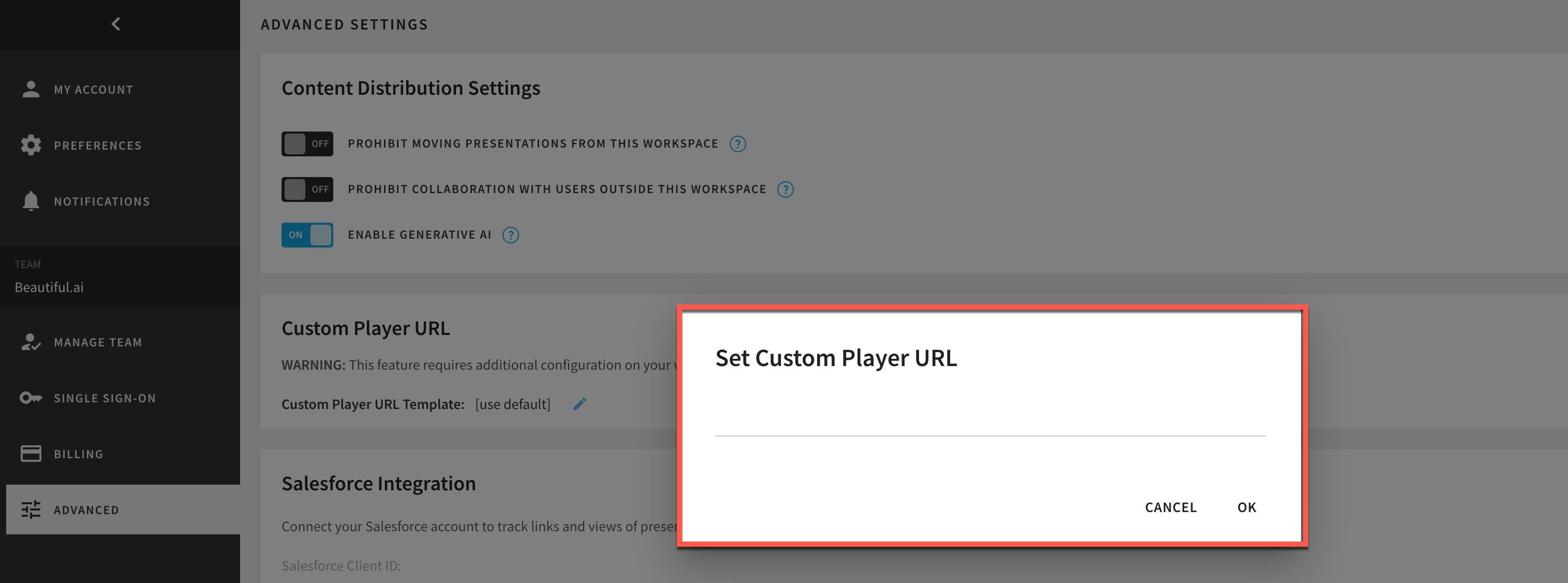Open help tooltip for Prohibit Moving Presentations
1568x583 pixels.
pos(738,144)
